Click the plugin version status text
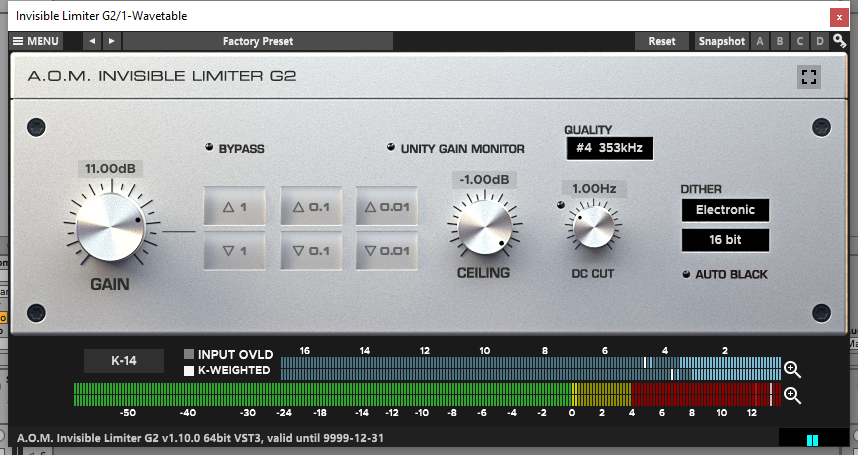This screenshot has height=455, width=858. pos(200,438)
